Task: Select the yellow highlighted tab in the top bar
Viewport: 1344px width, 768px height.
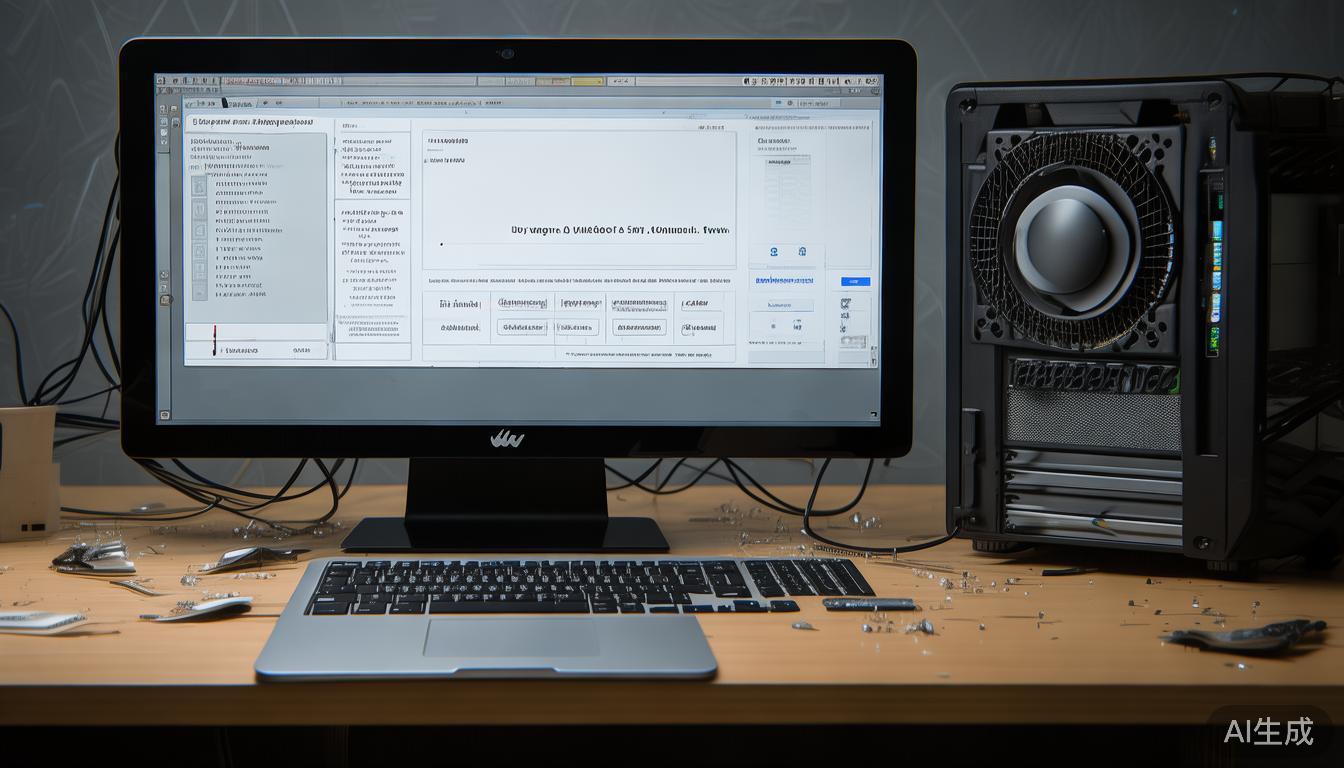Action: 587,81
